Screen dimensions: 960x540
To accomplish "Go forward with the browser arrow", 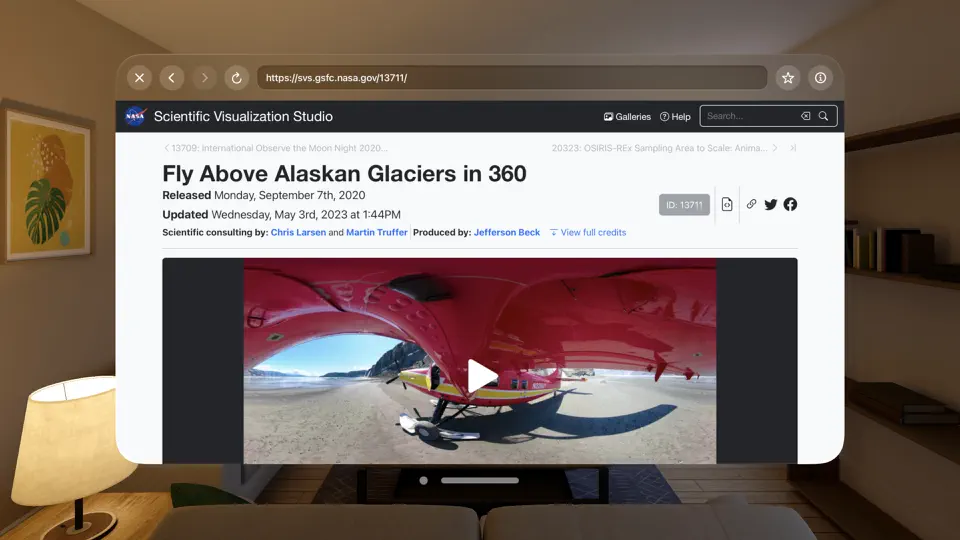I will [x=204, y=78].
